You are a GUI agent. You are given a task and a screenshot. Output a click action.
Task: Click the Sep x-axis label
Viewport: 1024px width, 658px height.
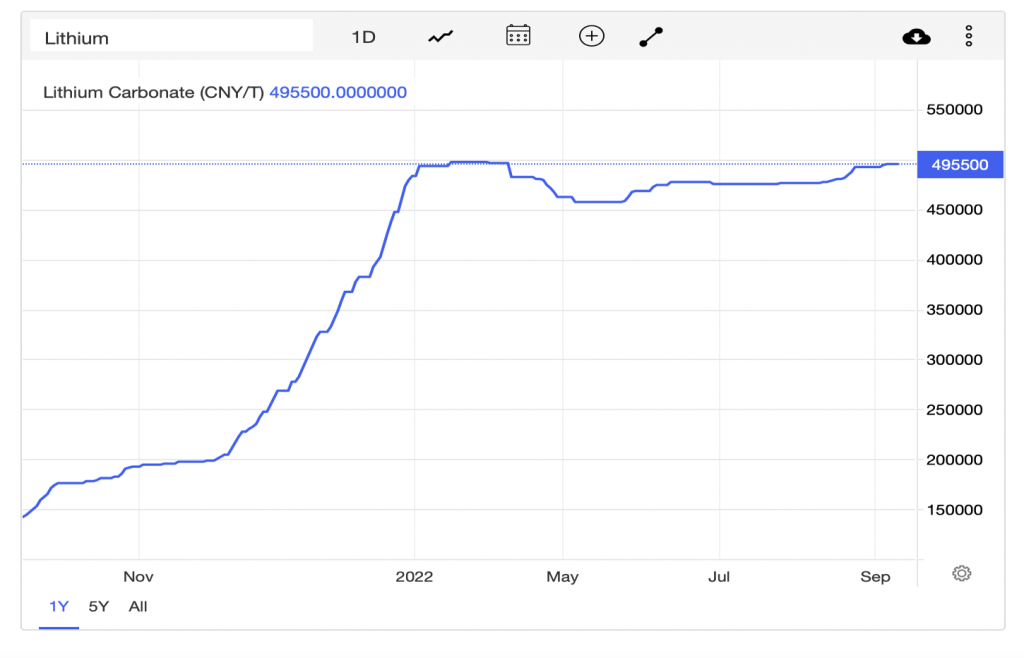pos(875,577)
